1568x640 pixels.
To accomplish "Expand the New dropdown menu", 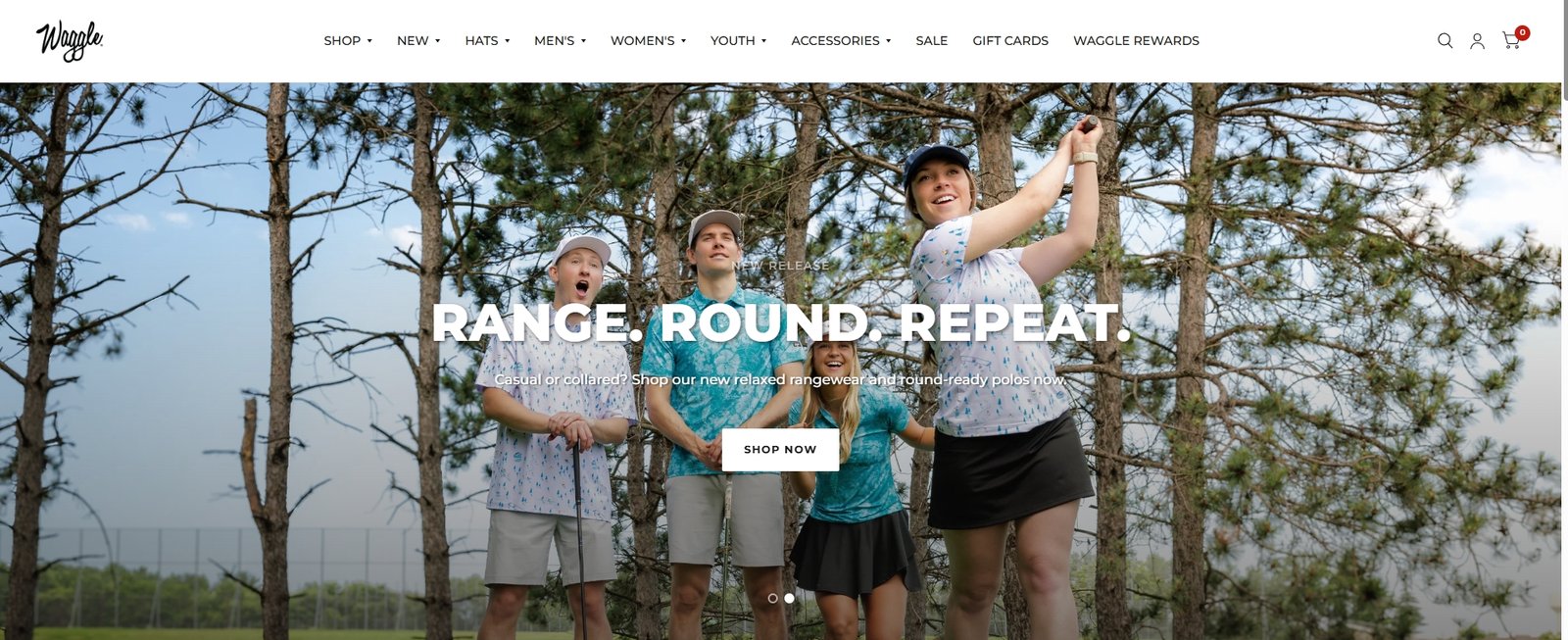I will [418, 41].
